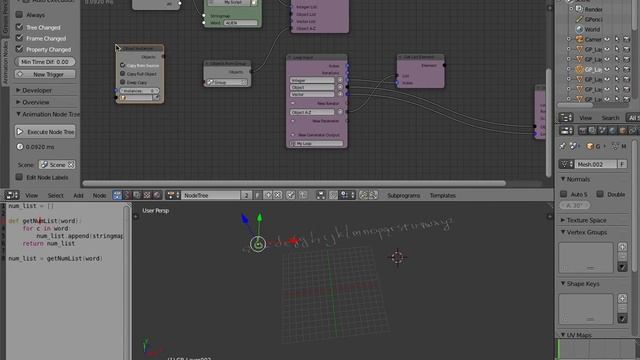Click the remove icon on Loop Input Integer row

[340, 80]
